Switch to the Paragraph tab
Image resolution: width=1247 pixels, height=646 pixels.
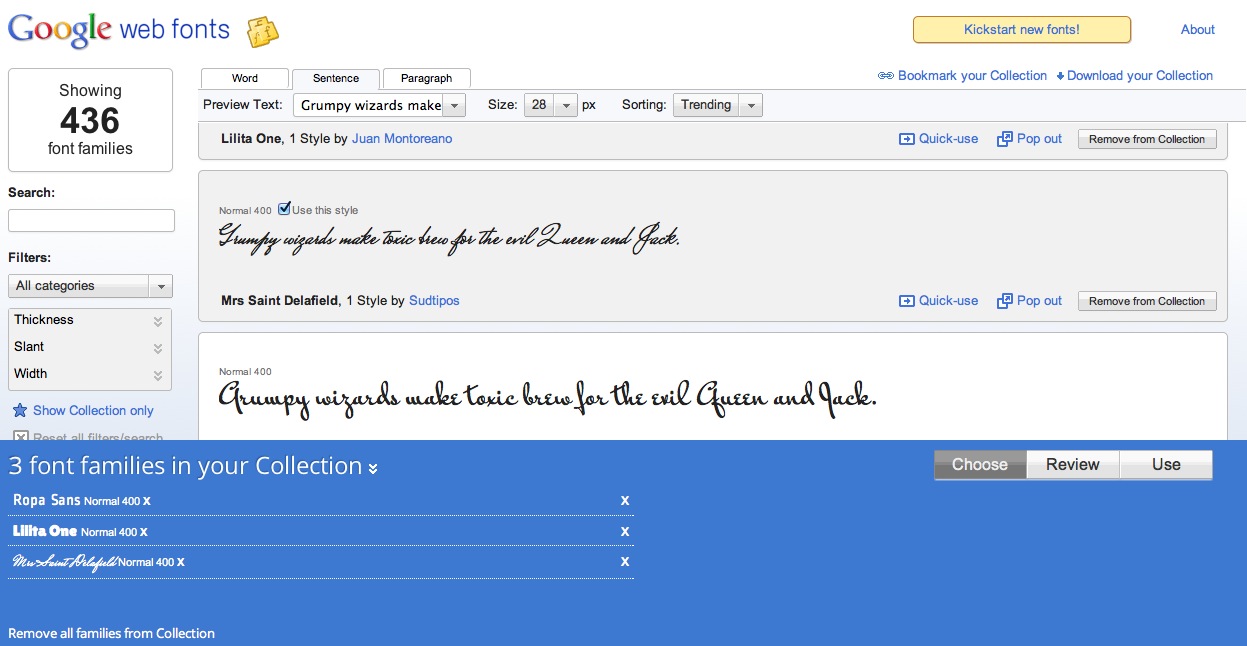pos(426,78)
